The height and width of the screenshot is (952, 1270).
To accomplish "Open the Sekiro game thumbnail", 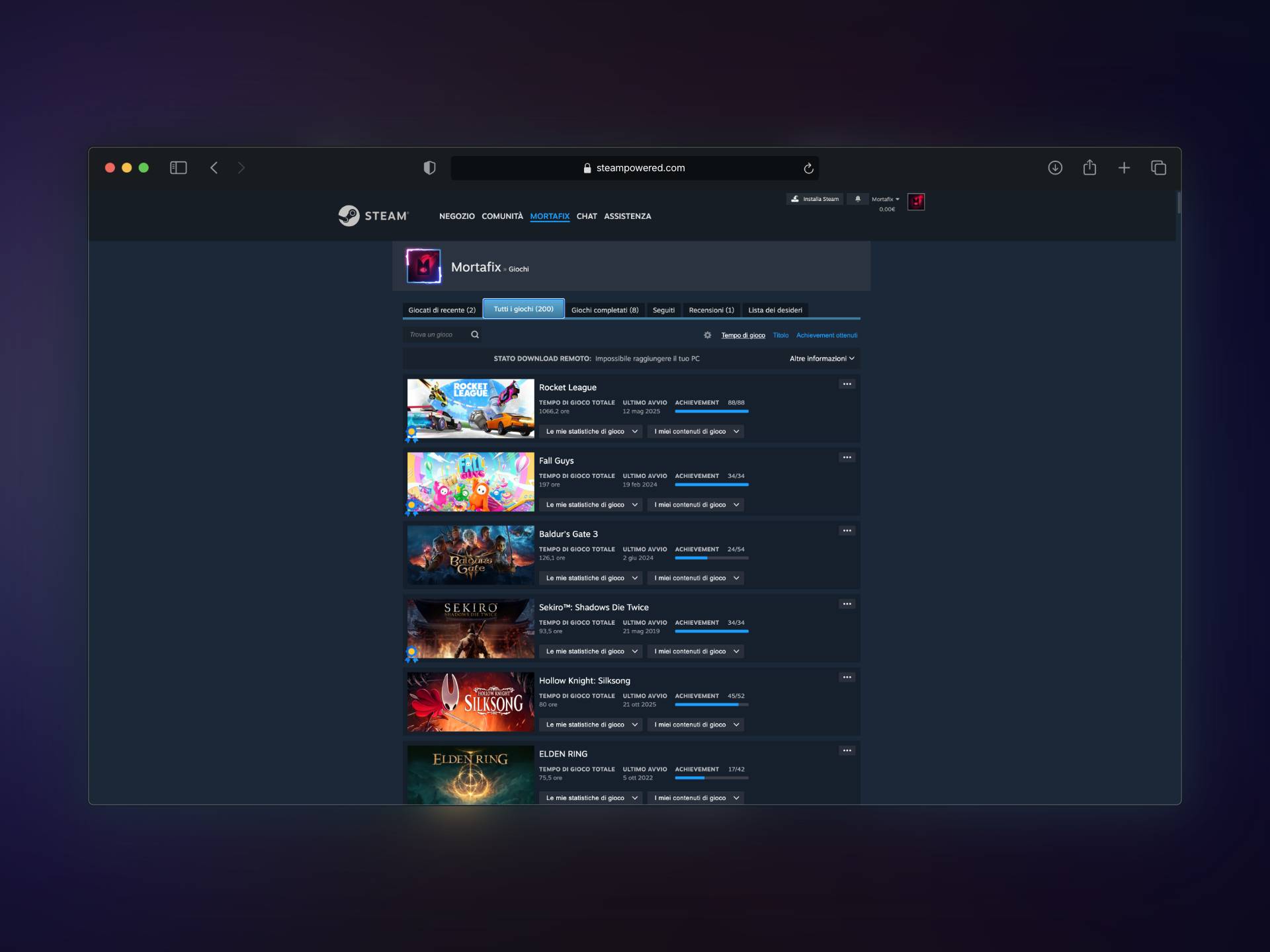I will (471, 629).
